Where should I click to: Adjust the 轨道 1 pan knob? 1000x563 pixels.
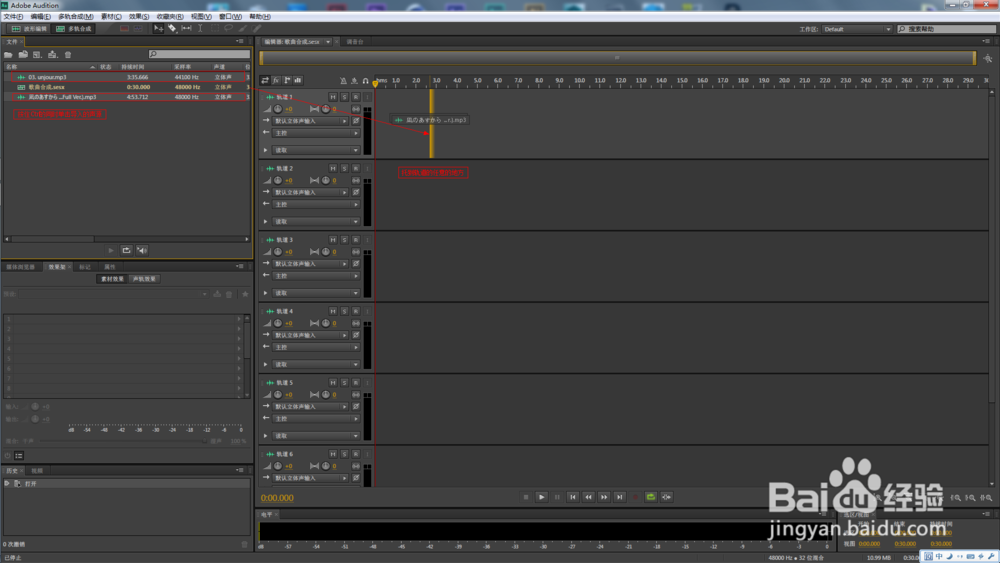pyautogui.click(x=326, y=109)
